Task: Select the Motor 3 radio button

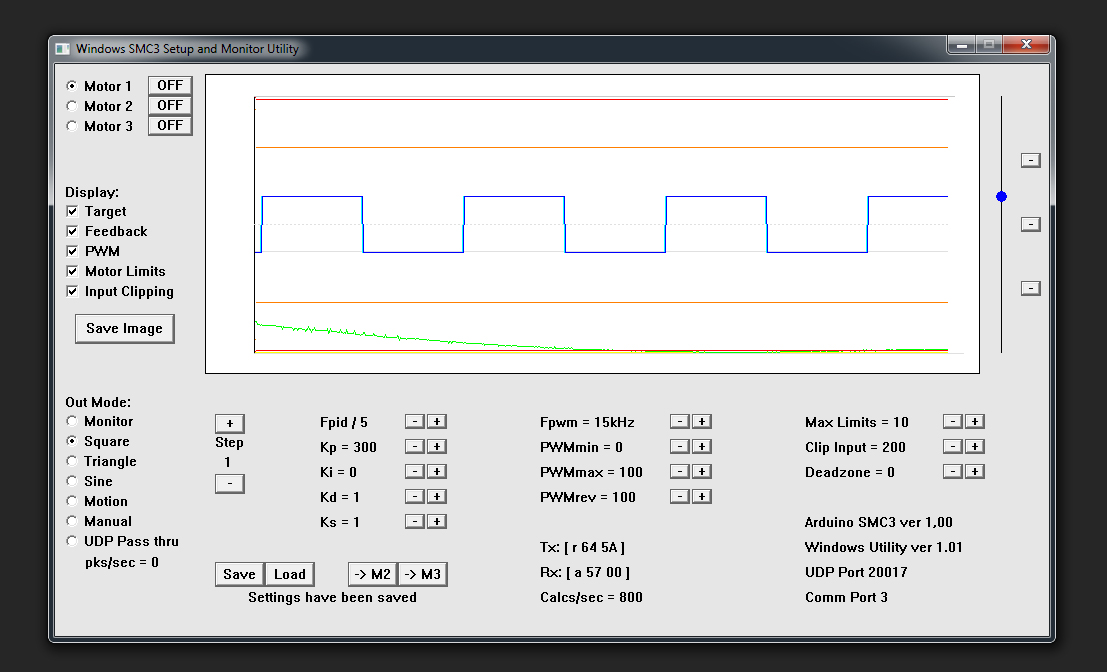Action: (x=71, y=126)
